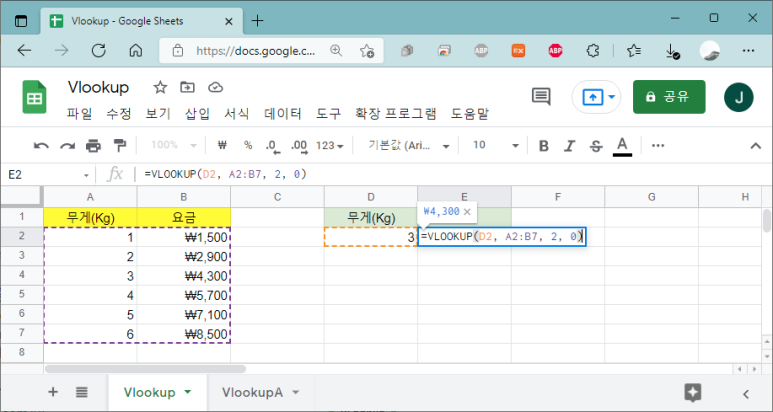Open the J account avatar
Image resolution: width=773 pixels, height=412 pixels.
738,97
